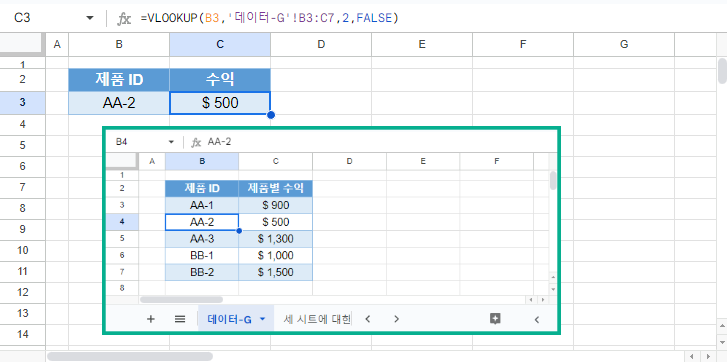727x362 pixels.
Task: Switch to the 세 시트에 대한 tab
Action: tap(317, 319)
